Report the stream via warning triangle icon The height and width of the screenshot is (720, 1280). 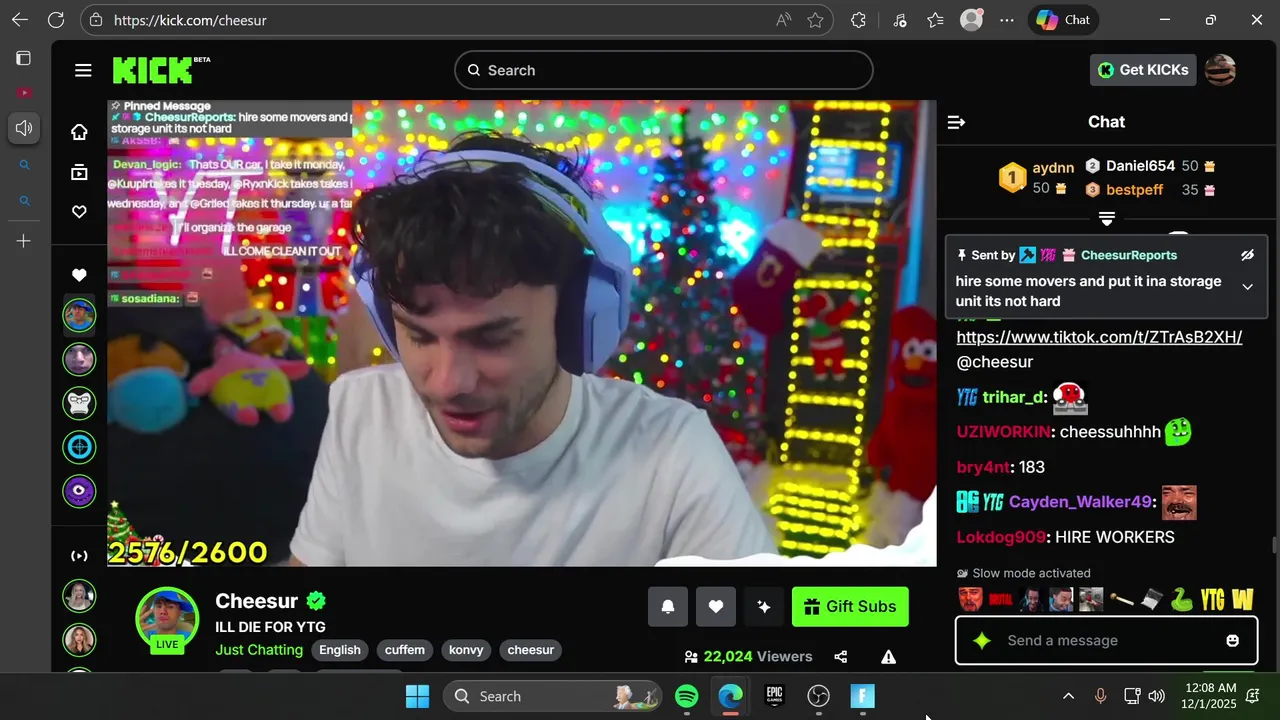point(888,657)
